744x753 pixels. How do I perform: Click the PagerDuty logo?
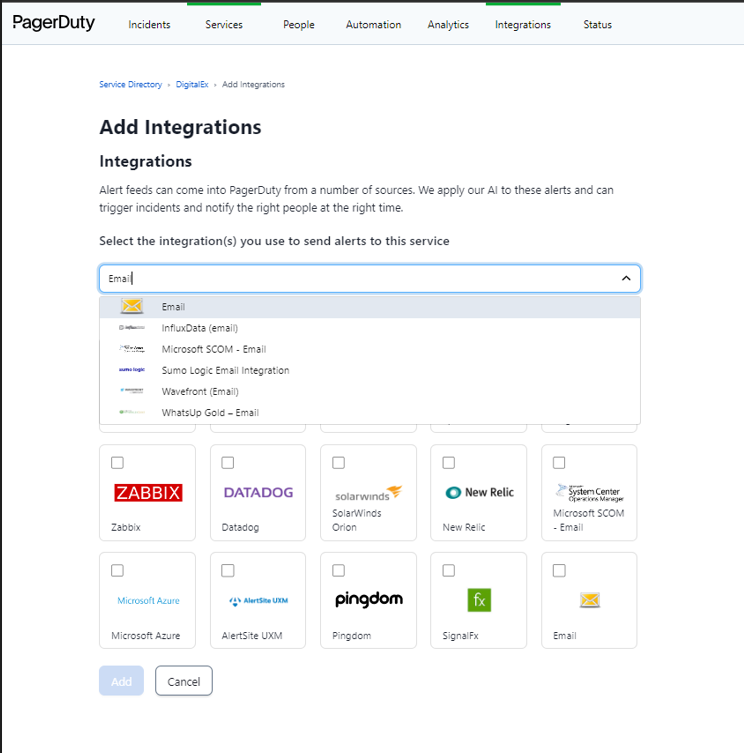pyautogui.click(x=54, y=23)
